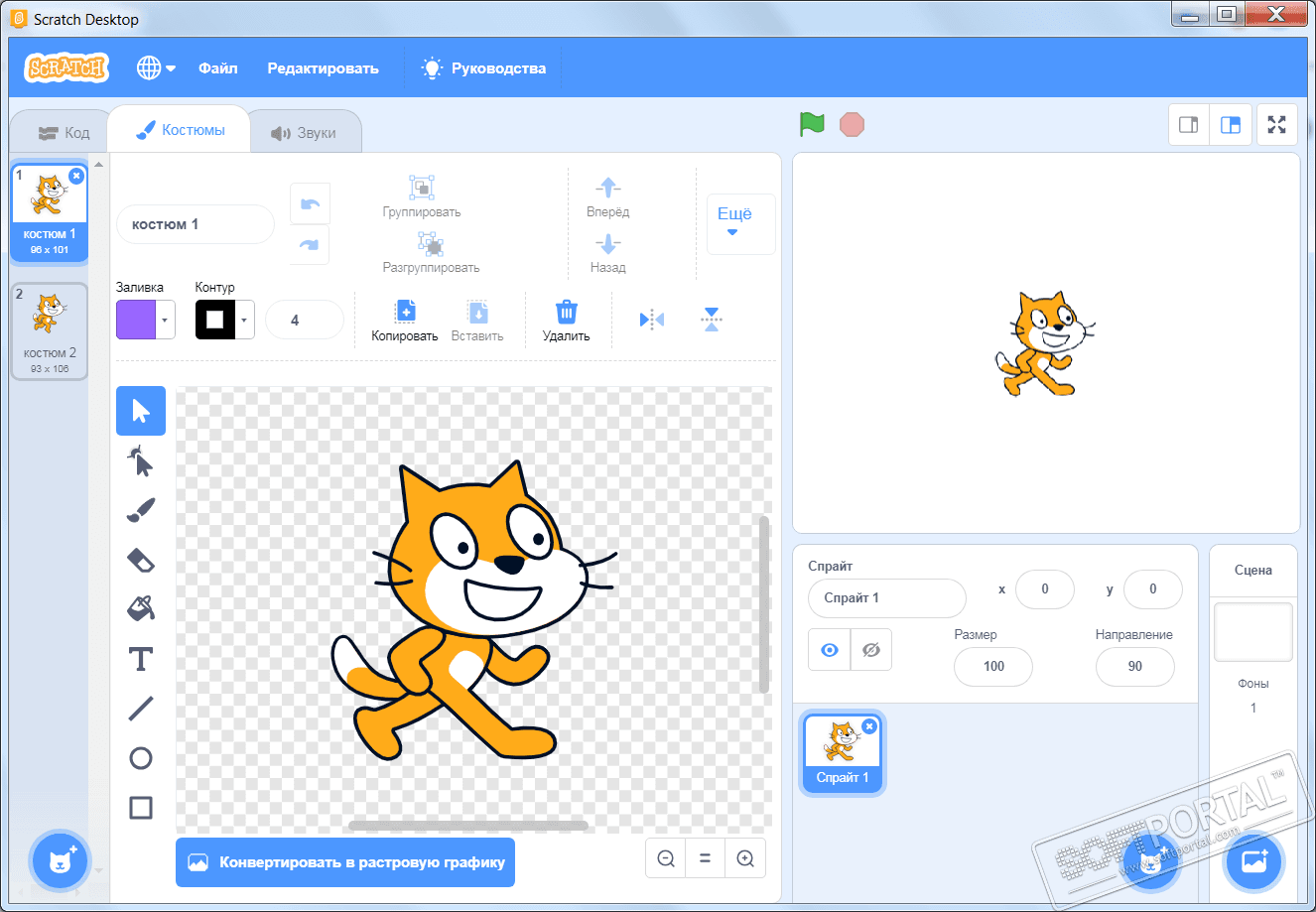Reset the canvas zoom level
Image resolution: width=1316 pixels, height=912 pixels.
[706, 858]
